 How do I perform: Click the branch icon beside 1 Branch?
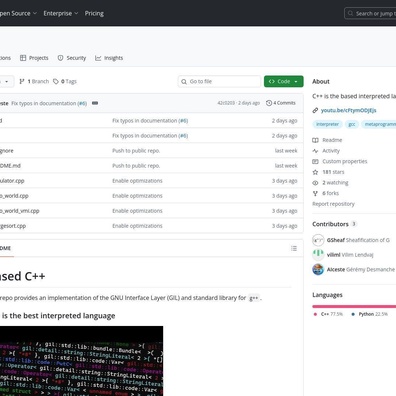[x=22, y=81]
